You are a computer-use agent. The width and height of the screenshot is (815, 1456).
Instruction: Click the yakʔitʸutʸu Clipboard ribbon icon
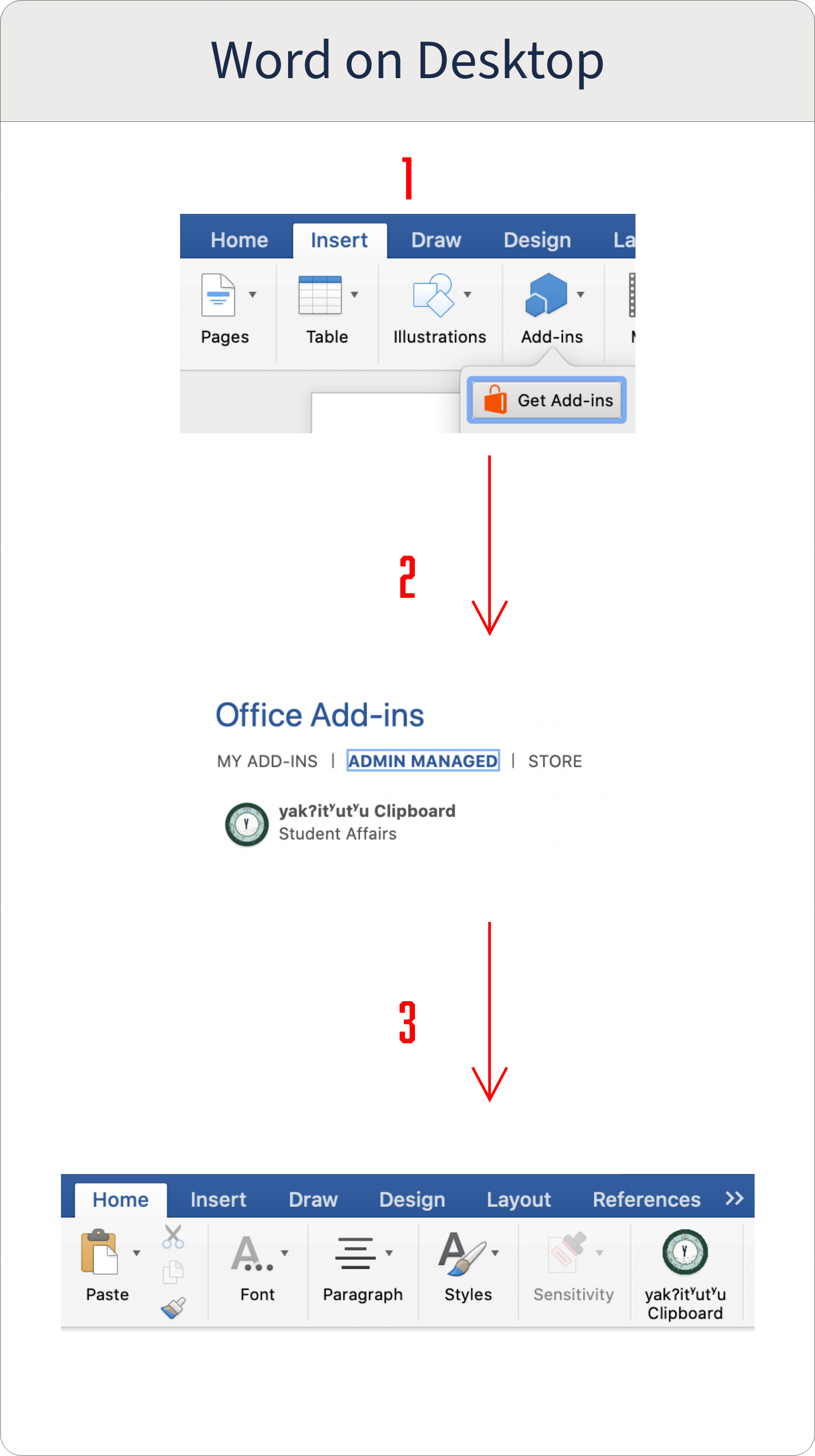coord(685,1252)
